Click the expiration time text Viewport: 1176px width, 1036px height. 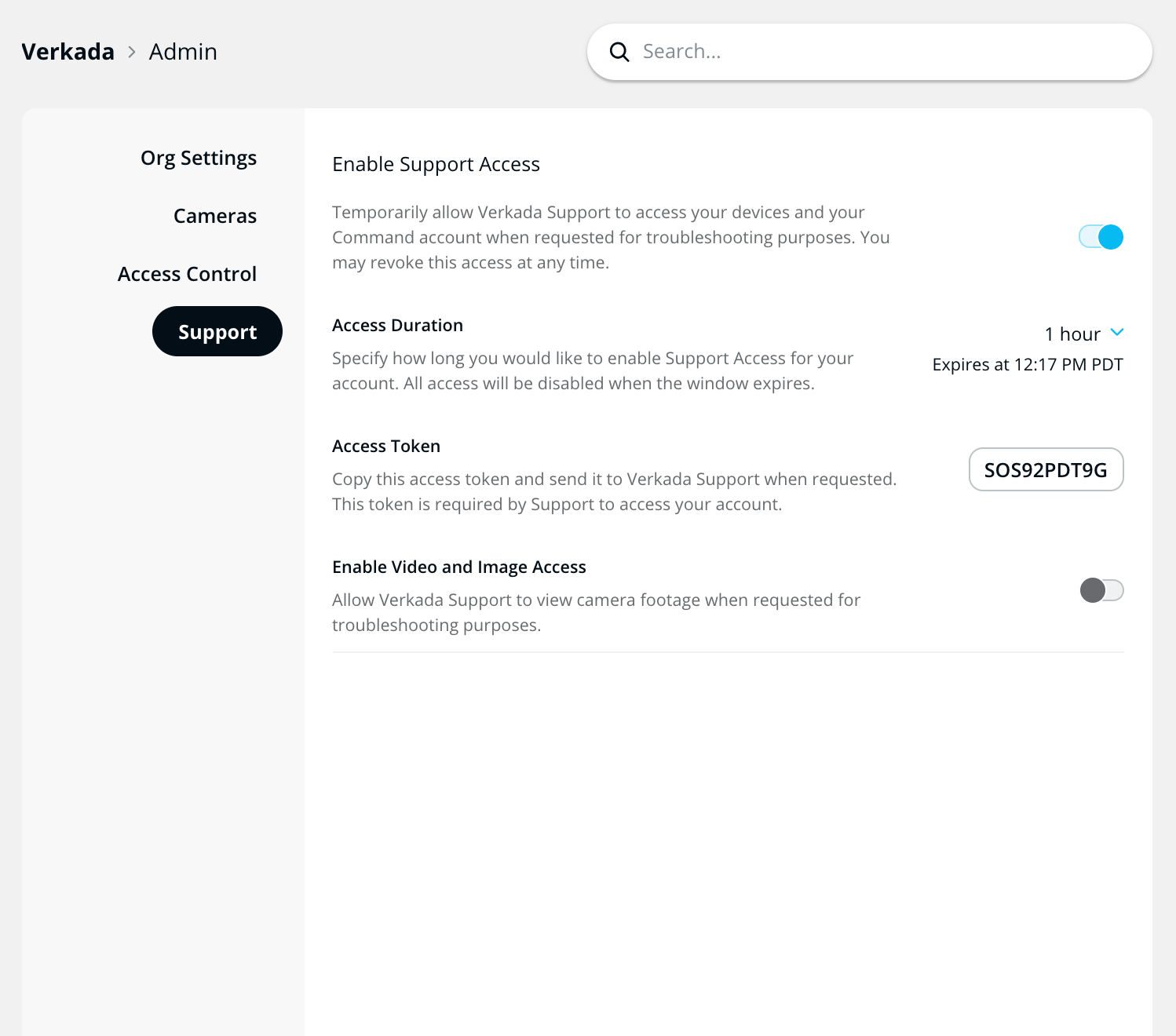click(1027, 364)
